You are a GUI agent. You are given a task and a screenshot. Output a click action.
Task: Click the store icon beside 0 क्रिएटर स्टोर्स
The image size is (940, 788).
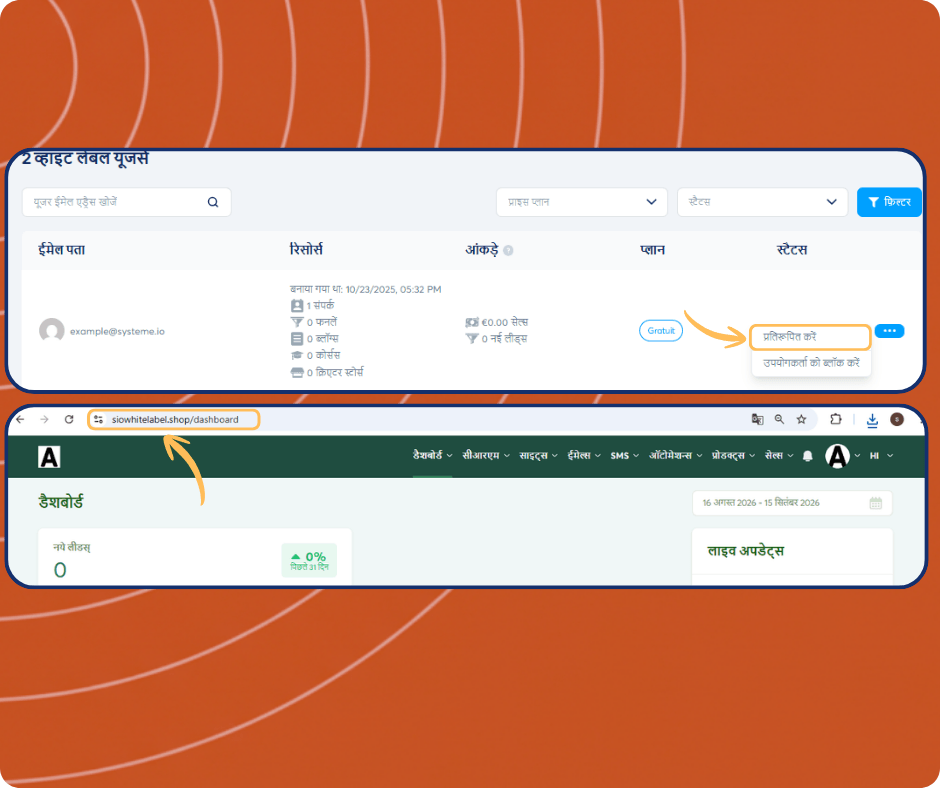tap(297, 372)
